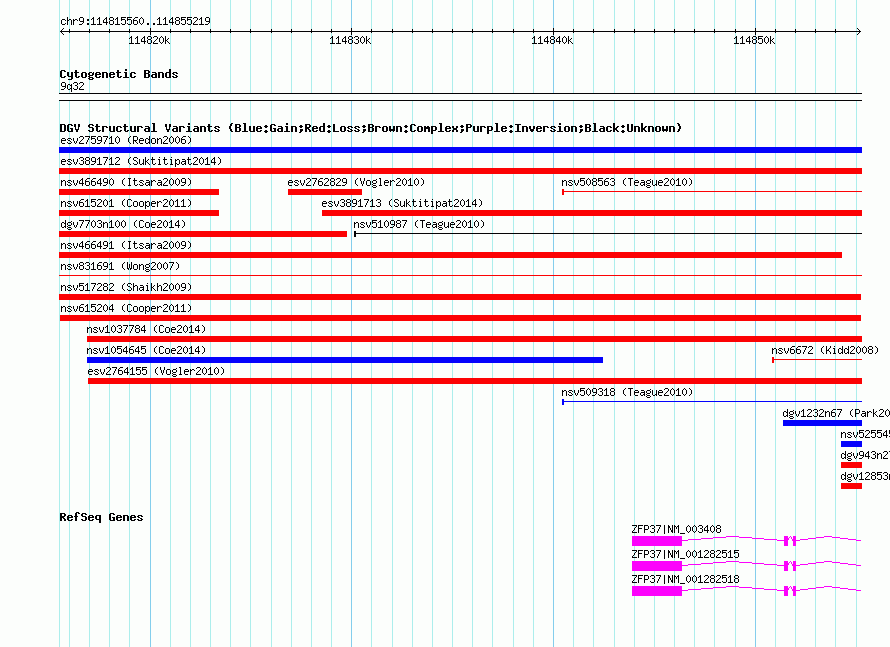Click the nsv466490 (Itsara2009) variant label
Image resolution: width=890 pixels, height=647 pixels.
tap(126, 182)
